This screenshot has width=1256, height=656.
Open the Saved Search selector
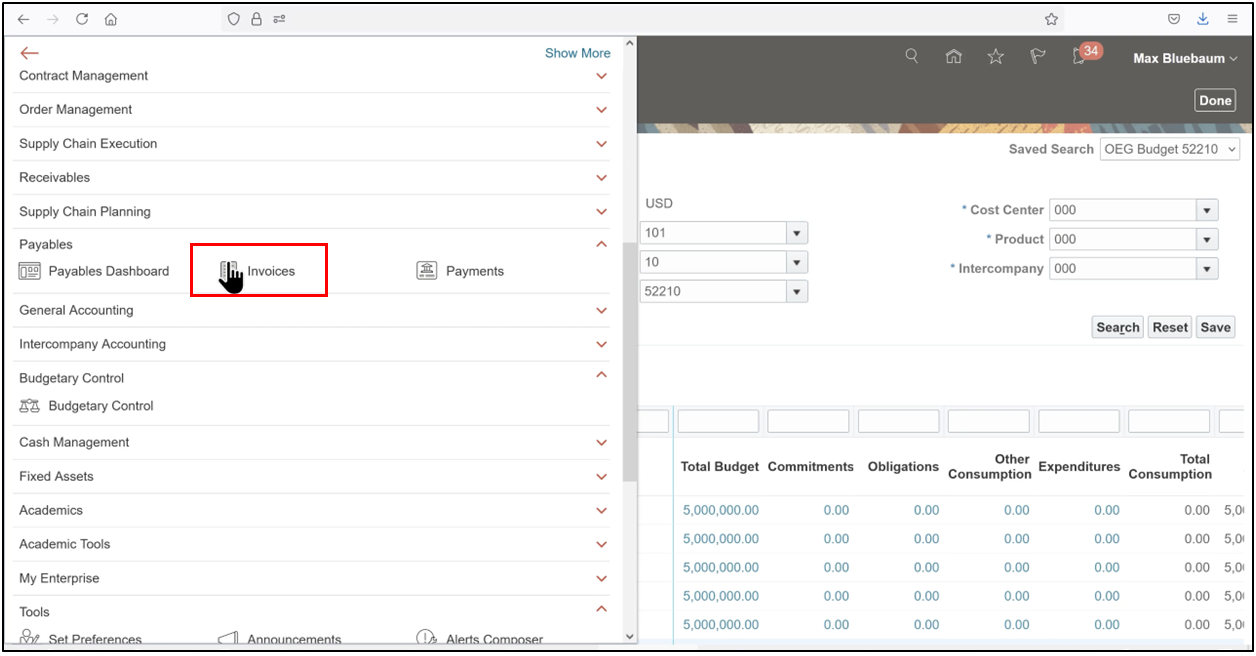(1170, 148)
